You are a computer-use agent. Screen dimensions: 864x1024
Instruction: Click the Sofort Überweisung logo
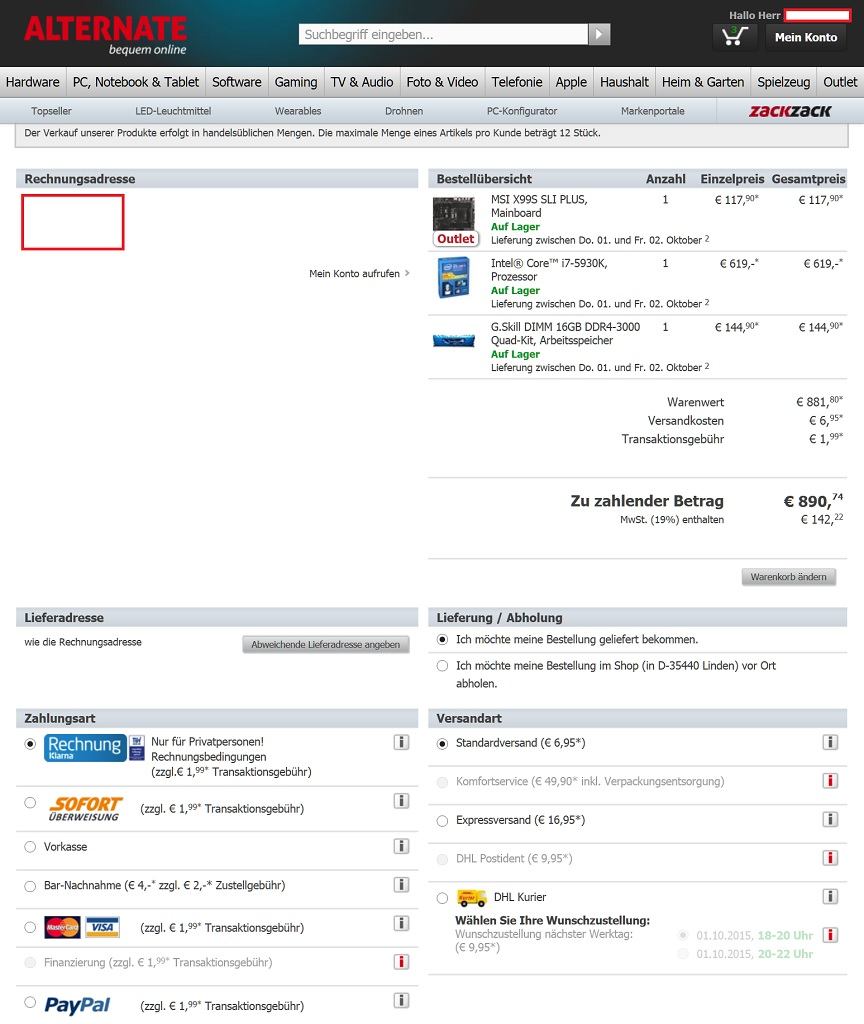click(85, 808)
